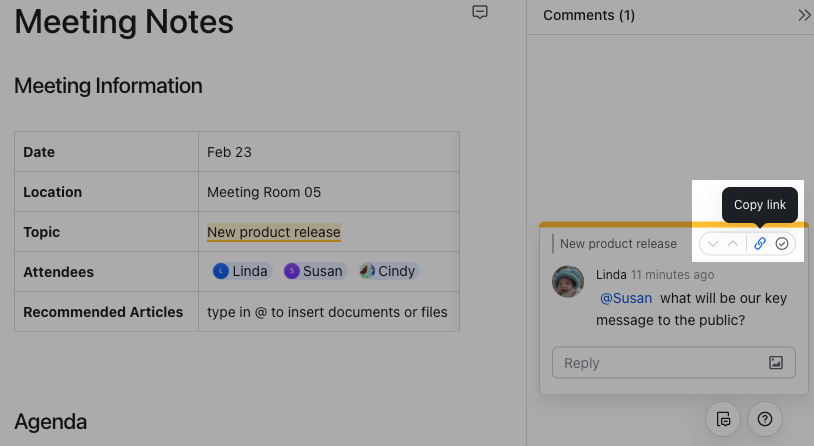The image size is (814, 446).
Task: Click the Feb 23 date cell
Action: point(229,152)
